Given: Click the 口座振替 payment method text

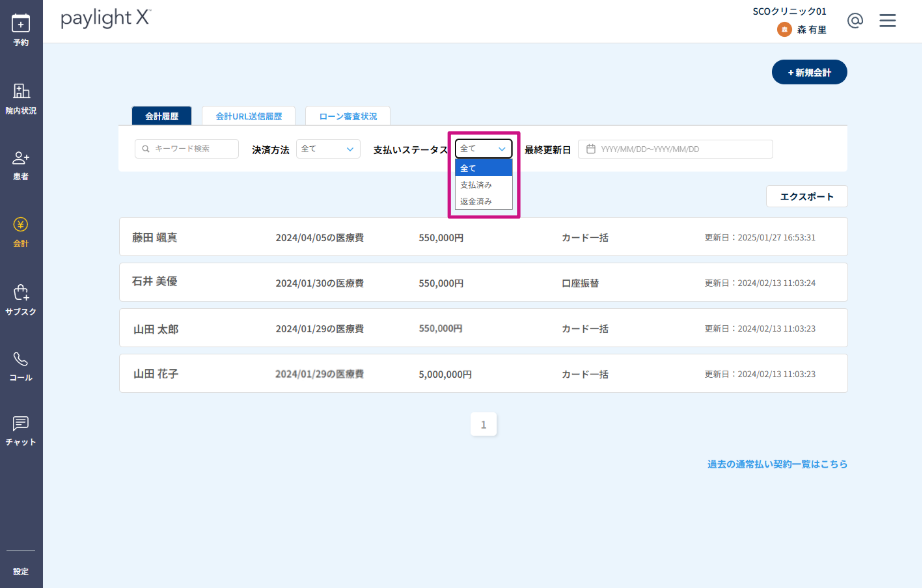Looking at the screenshot, I should click(580, 283).
